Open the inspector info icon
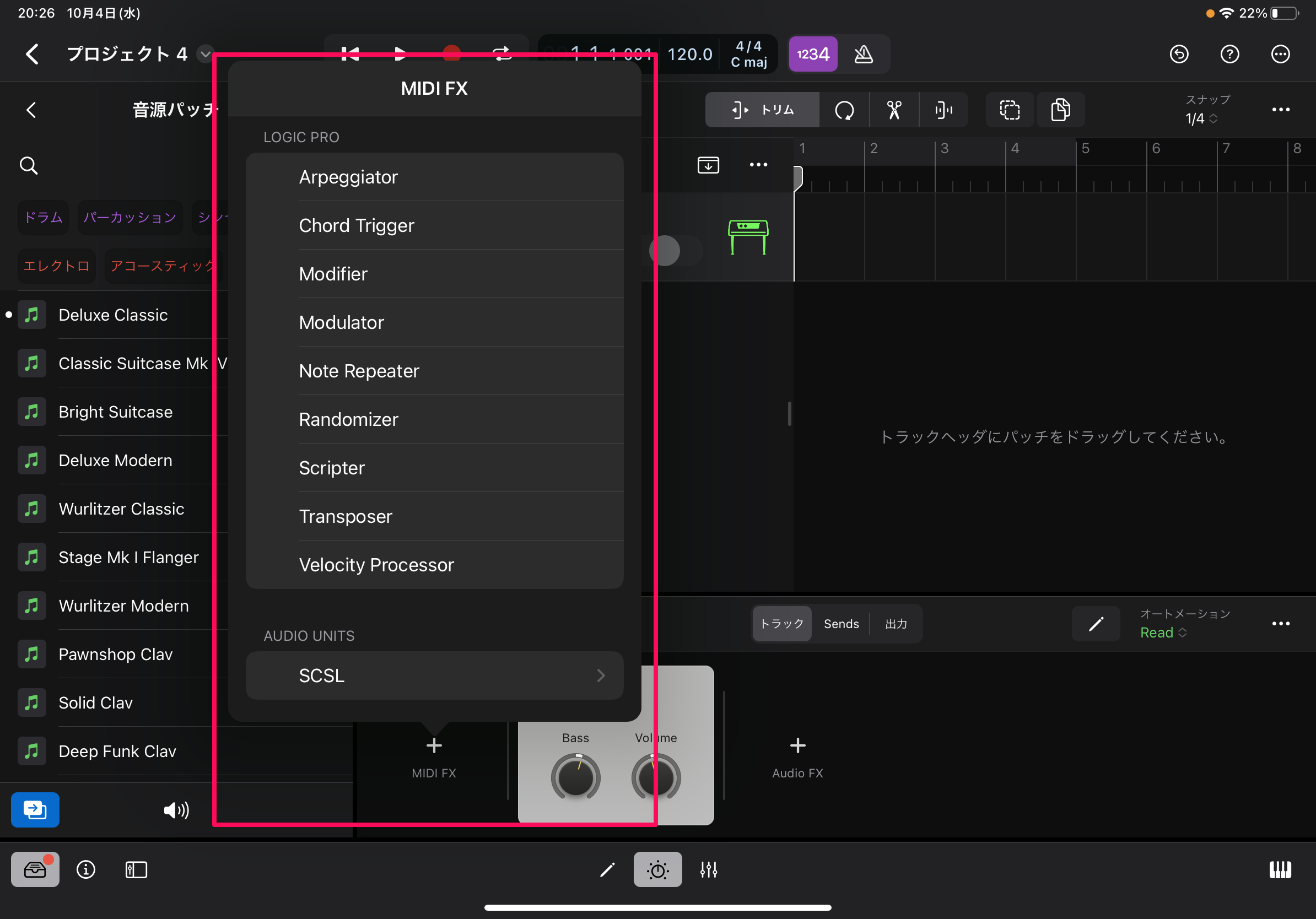The width and height of the screenshot is (1316, 919). click(86, 869)
